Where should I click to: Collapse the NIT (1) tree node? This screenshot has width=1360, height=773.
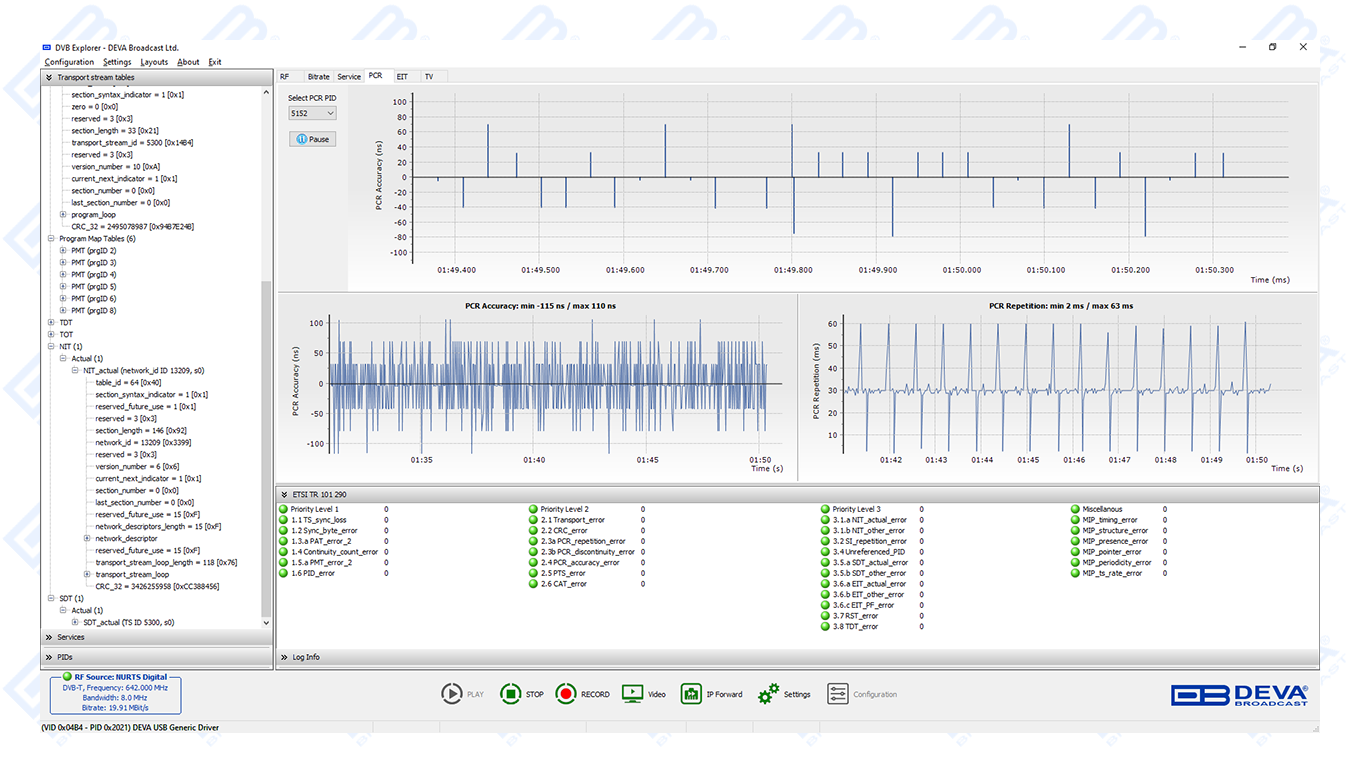coord(51,347)
